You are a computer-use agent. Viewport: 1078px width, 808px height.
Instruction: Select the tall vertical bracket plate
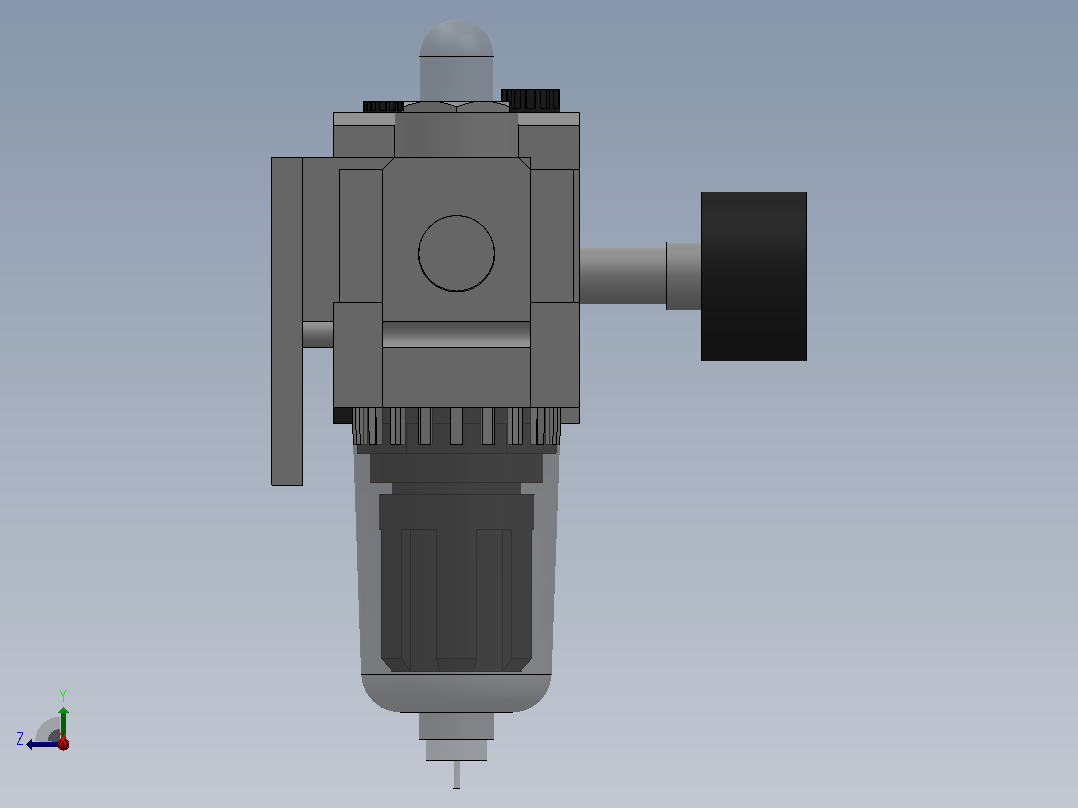pyautogui.click(x=287, y=321)
